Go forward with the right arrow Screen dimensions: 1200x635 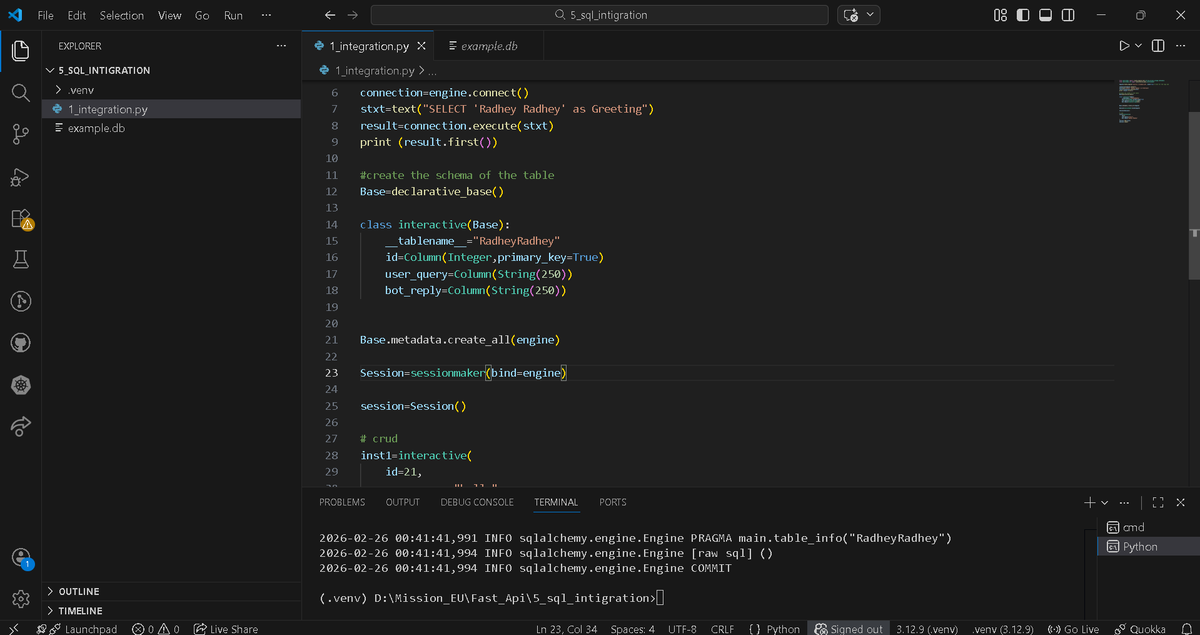click(353, 15)
